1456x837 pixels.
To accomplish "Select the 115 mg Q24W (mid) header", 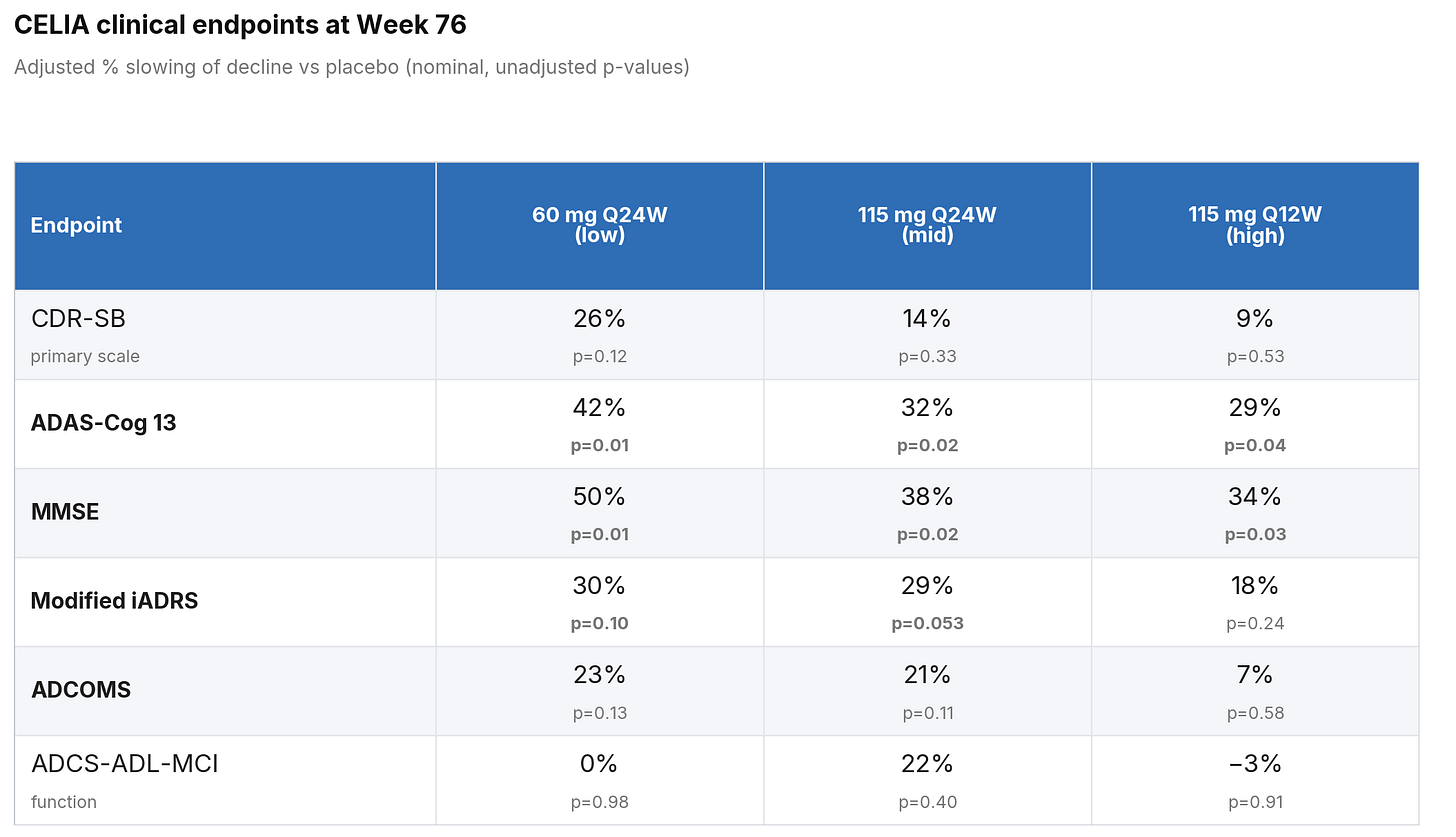I will click(x=927, y=226).
